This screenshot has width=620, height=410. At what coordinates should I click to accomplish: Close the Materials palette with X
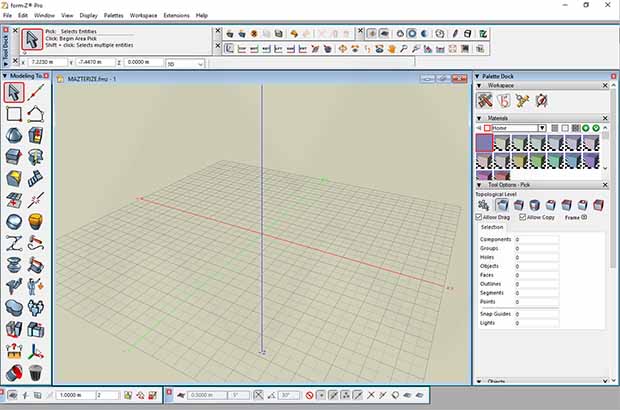click(605, 118)
